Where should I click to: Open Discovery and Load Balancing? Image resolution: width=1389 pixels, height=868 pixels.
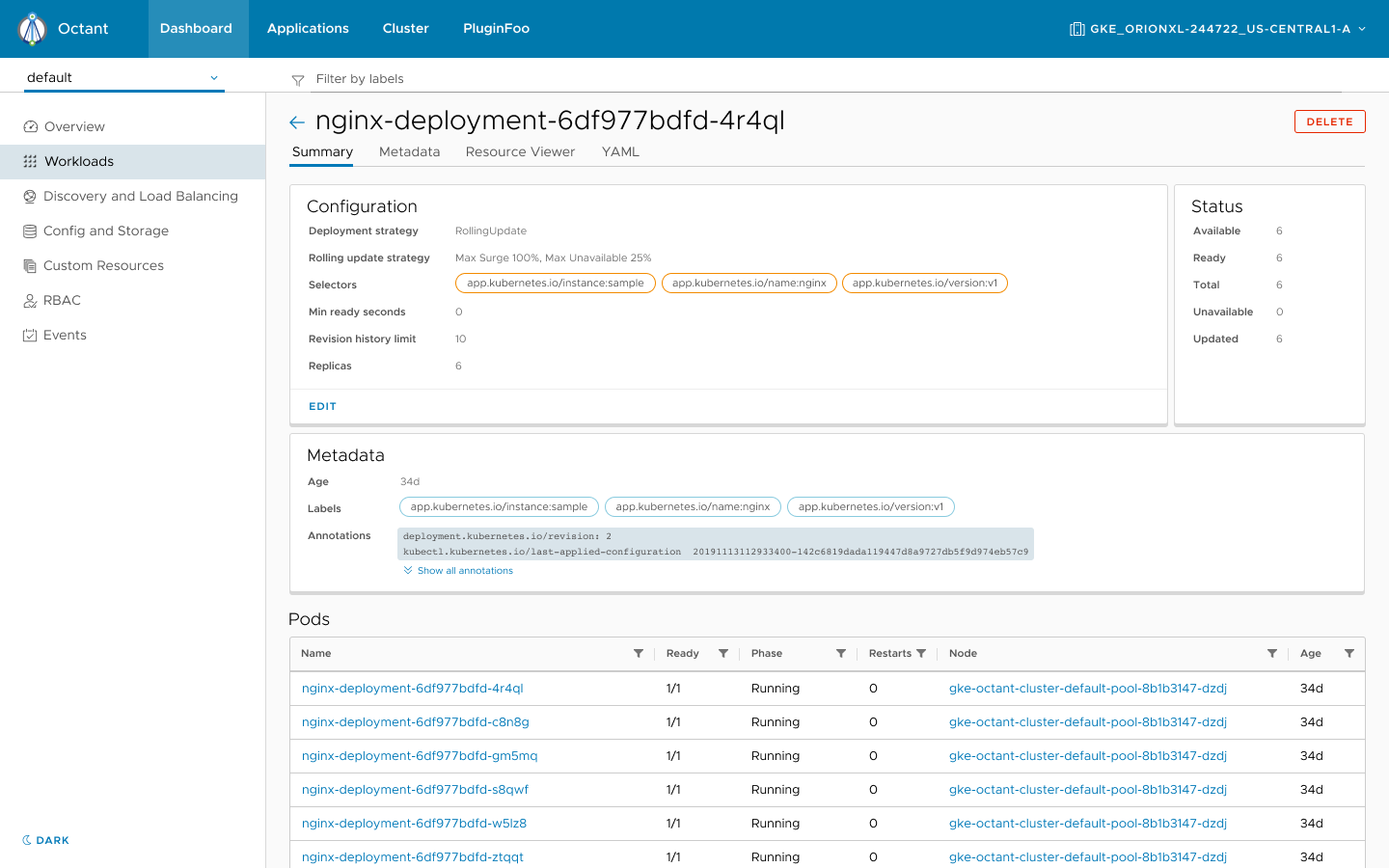[140, 196]
